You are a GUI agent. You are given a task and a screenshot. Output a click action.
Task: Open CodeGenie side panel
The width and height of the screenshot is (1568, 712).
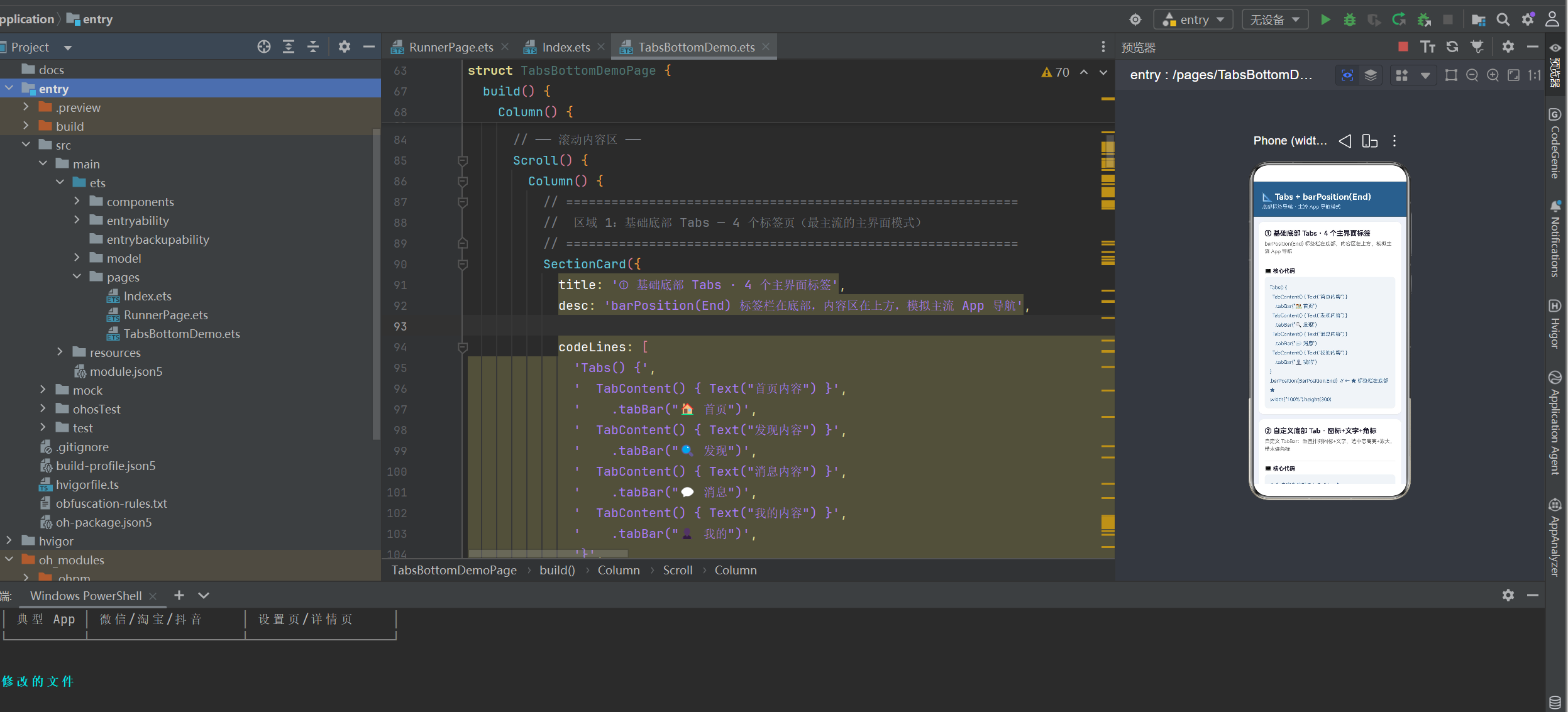[1555, 145]
